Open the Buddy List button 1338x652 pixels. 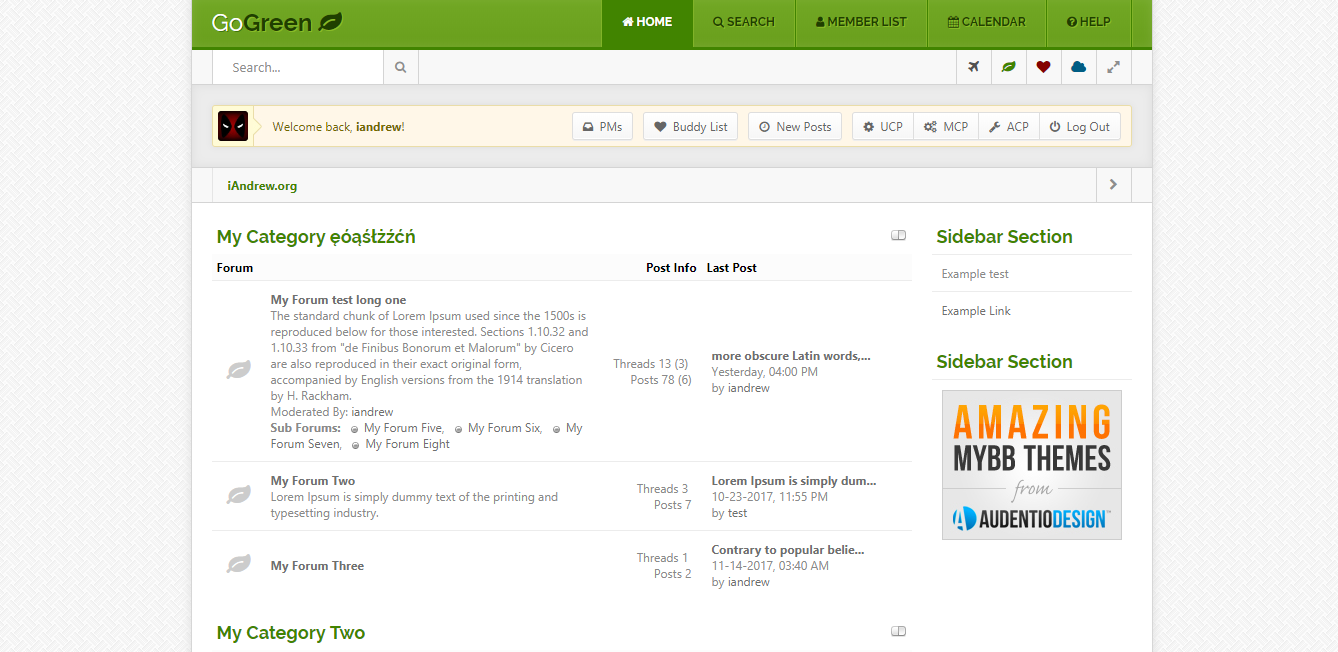click(x=690, y=127)
